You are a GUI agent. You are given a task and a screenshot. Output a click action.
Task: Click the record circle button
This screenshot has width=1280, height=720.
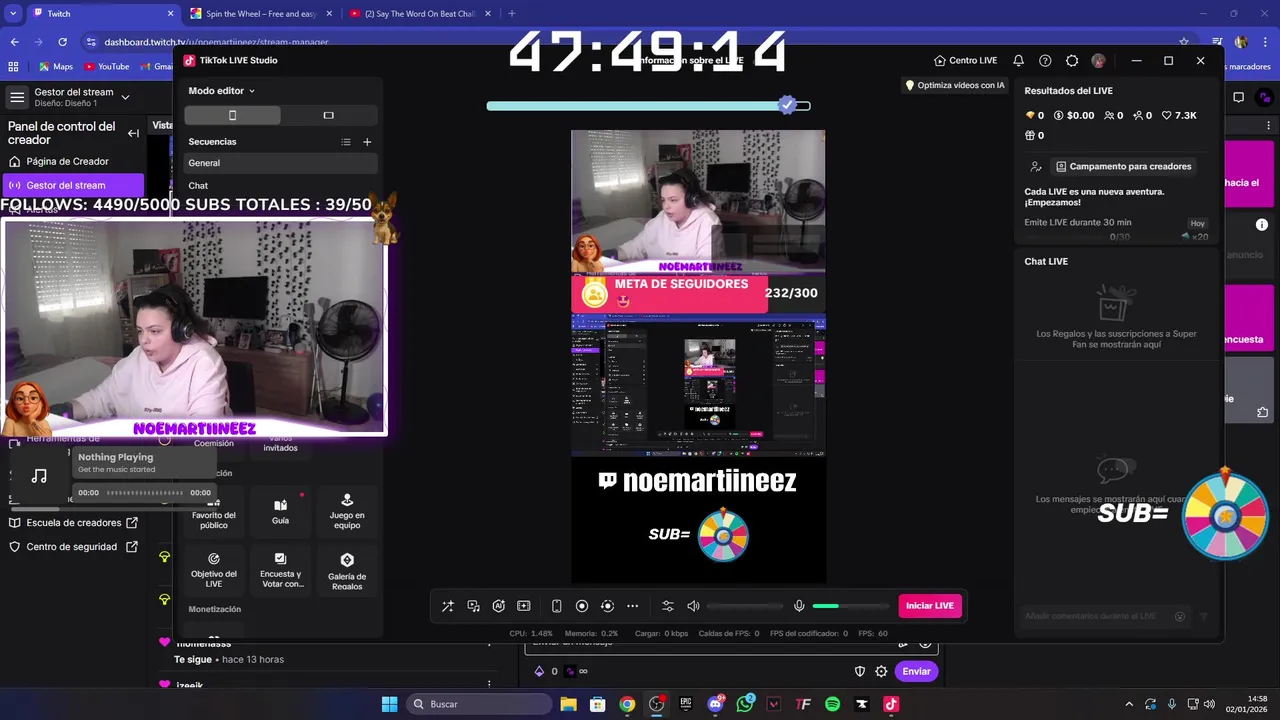pyautogui.click(x=582, y=606)
